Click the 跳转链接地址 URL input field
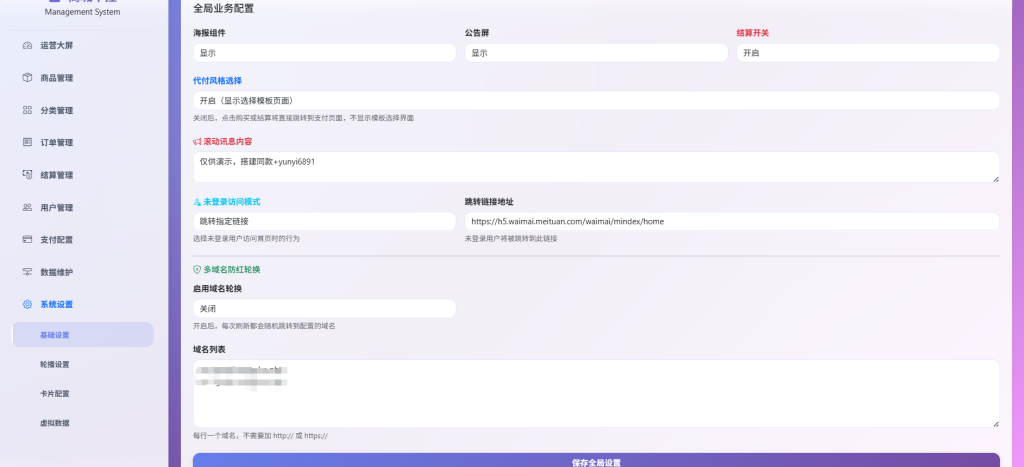1024x467 pixels. click(x=731, y=221)
